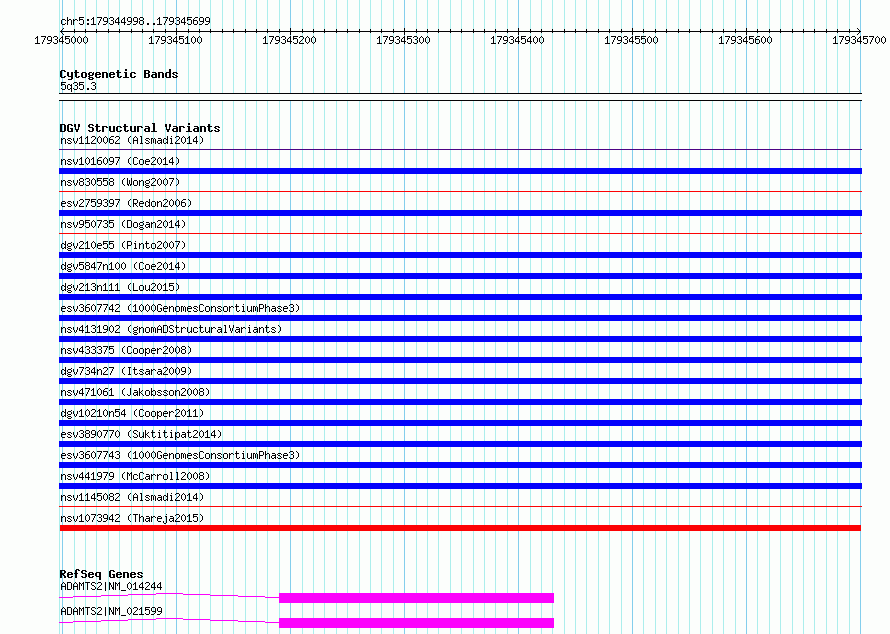Click ruler position 179345300

(404, 40)
